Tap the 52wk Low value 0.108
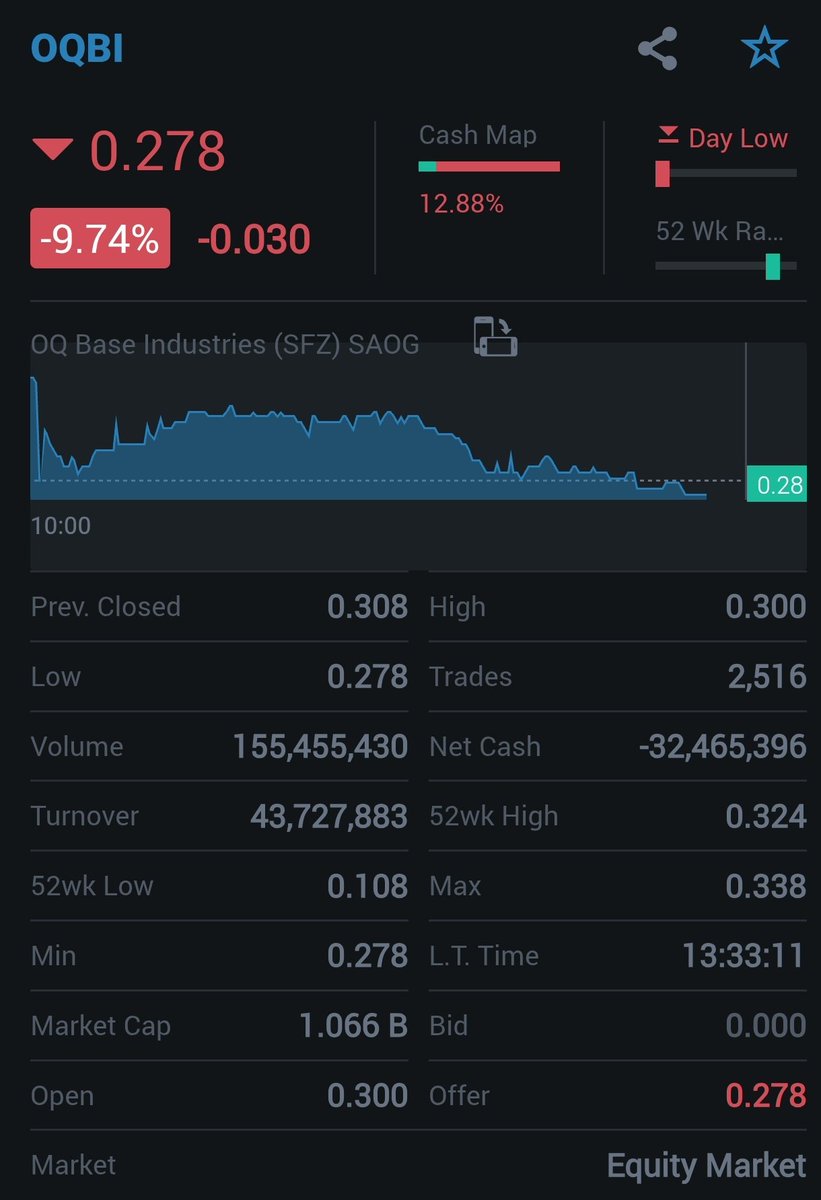The height and width of the screenshot is (1200, 821). (367, 886)
